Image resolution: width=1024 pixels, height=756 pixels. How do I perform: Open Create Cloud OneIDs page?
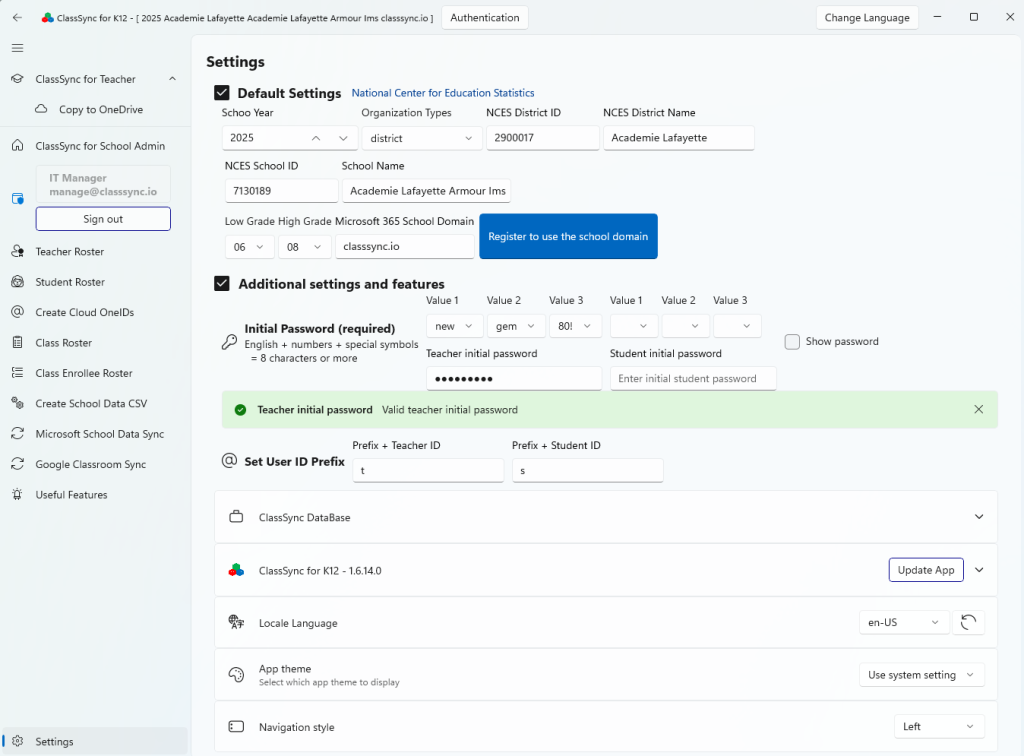coord(84,313)
